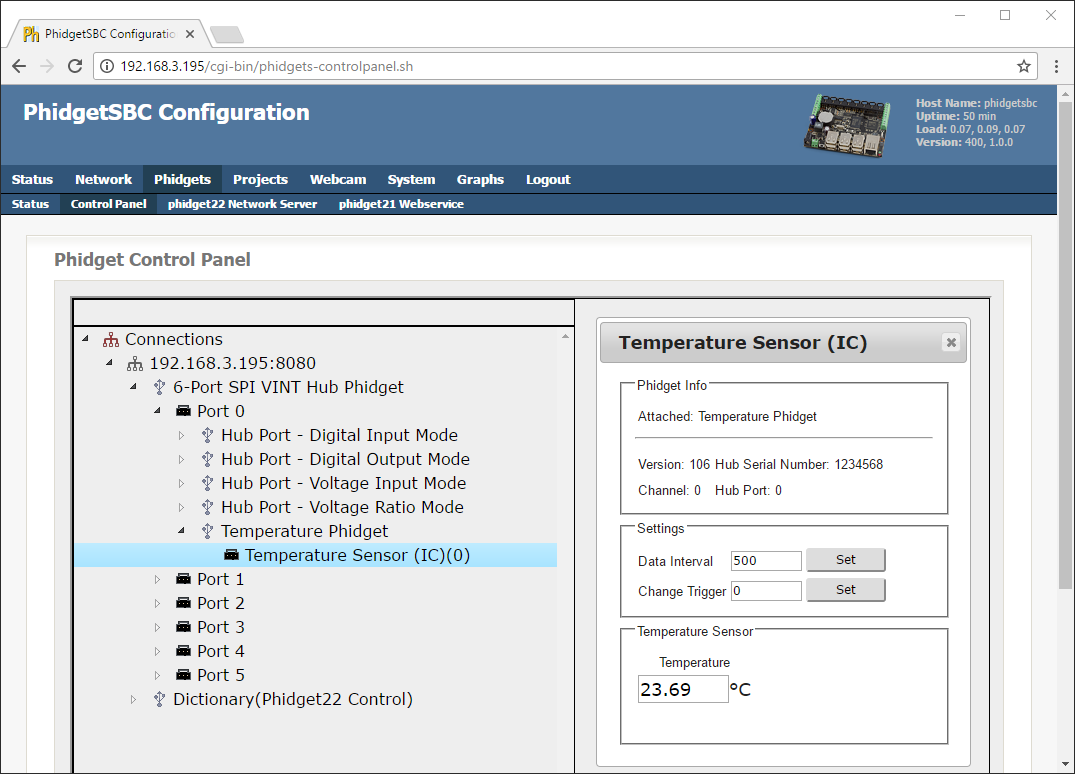Click the Temperature value field showing 23.69

click(683, 689)
